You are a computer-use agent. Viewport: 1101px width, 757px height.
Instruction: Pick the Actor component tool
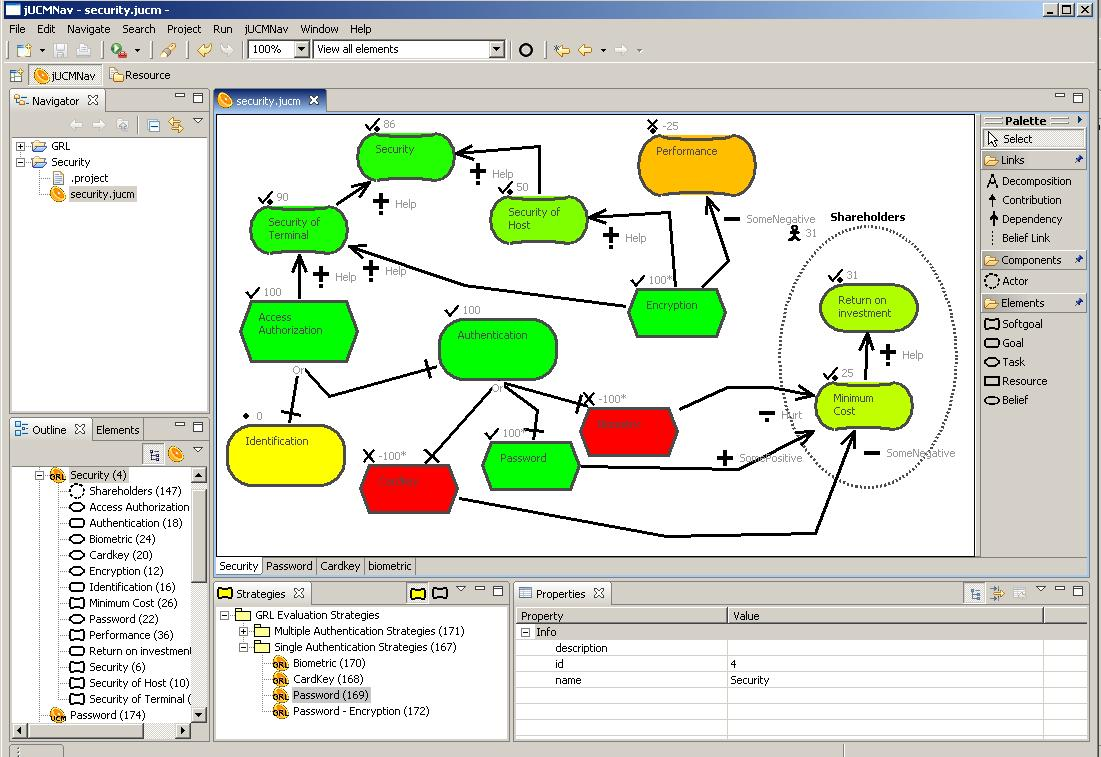click(x=1014, y=281)
